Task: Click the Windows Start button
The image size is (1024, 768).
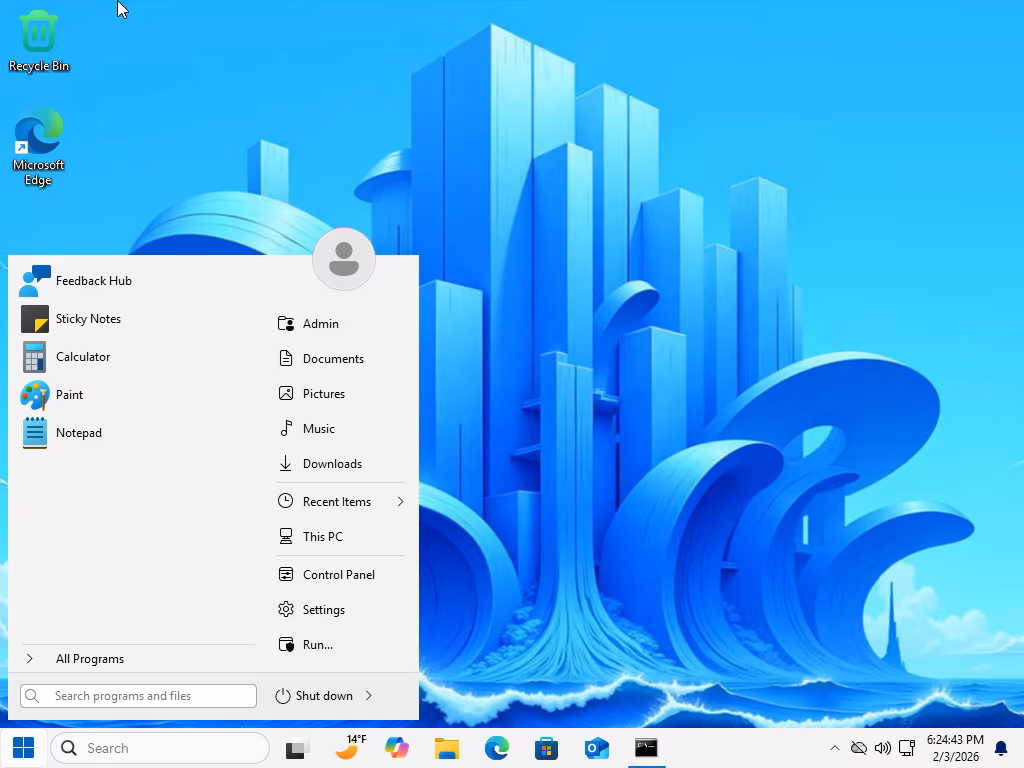Action: click(x=23, y=748)
